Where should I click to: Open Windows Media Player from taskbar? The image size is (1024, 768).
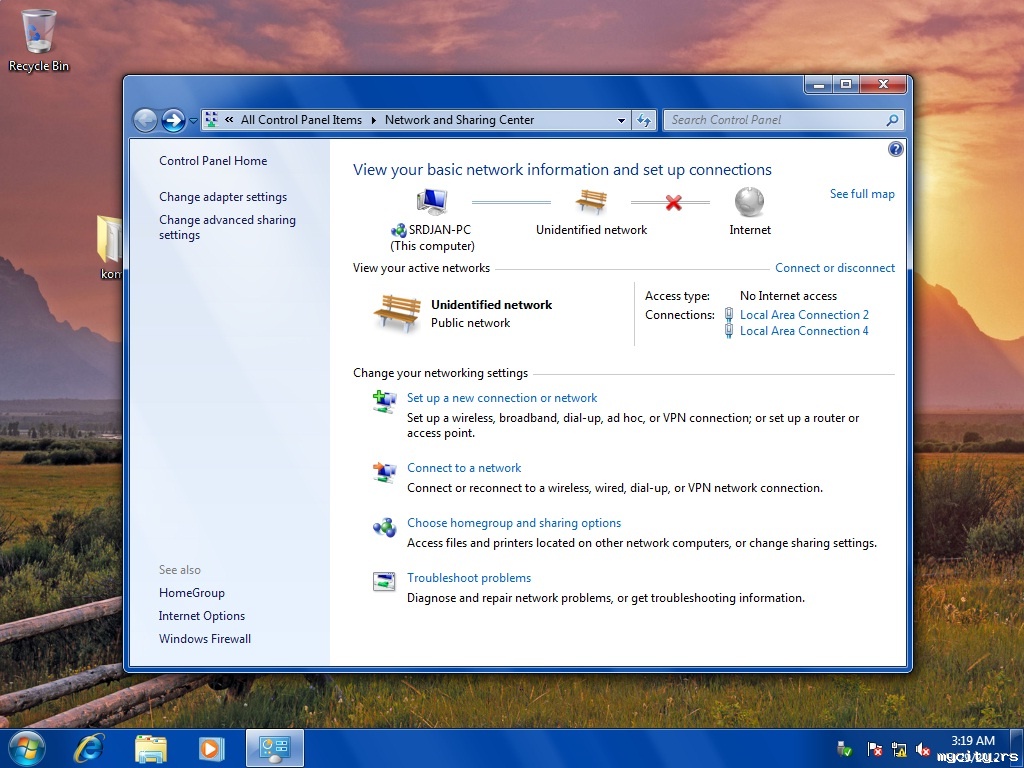[x=211, y=747]
